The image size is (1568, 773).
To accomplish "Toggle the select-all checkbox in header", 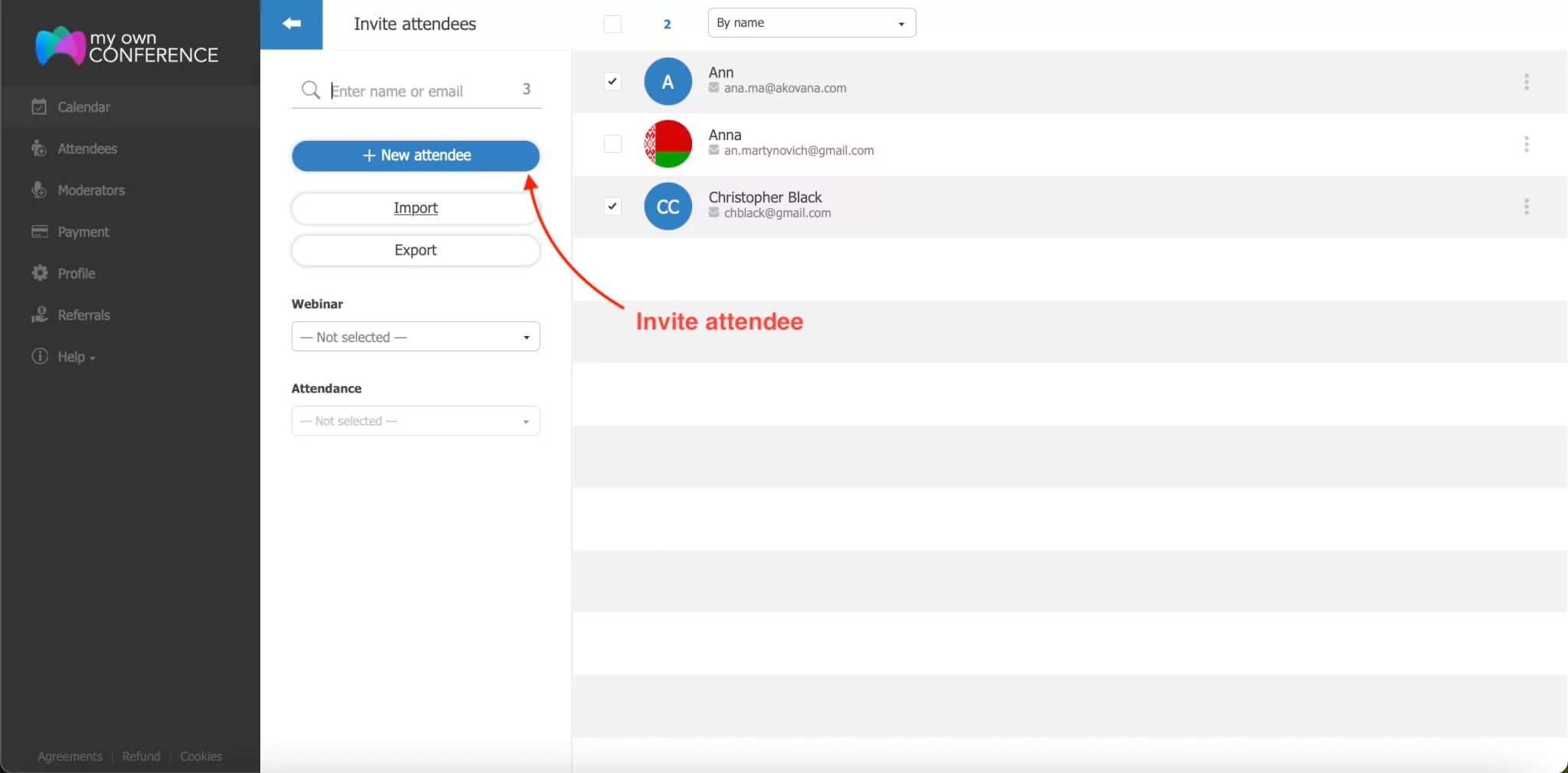I will click(612, 24).
